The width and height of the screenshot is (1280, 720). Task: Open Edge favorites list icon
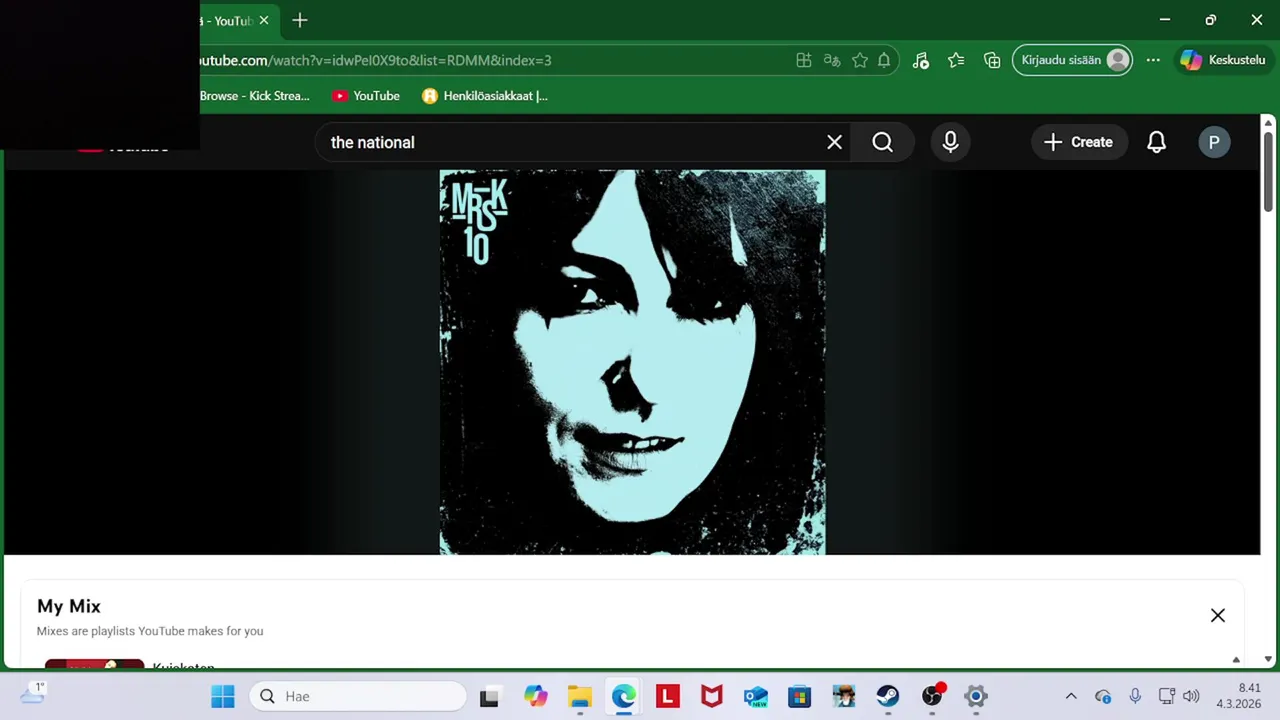(956, 60)
